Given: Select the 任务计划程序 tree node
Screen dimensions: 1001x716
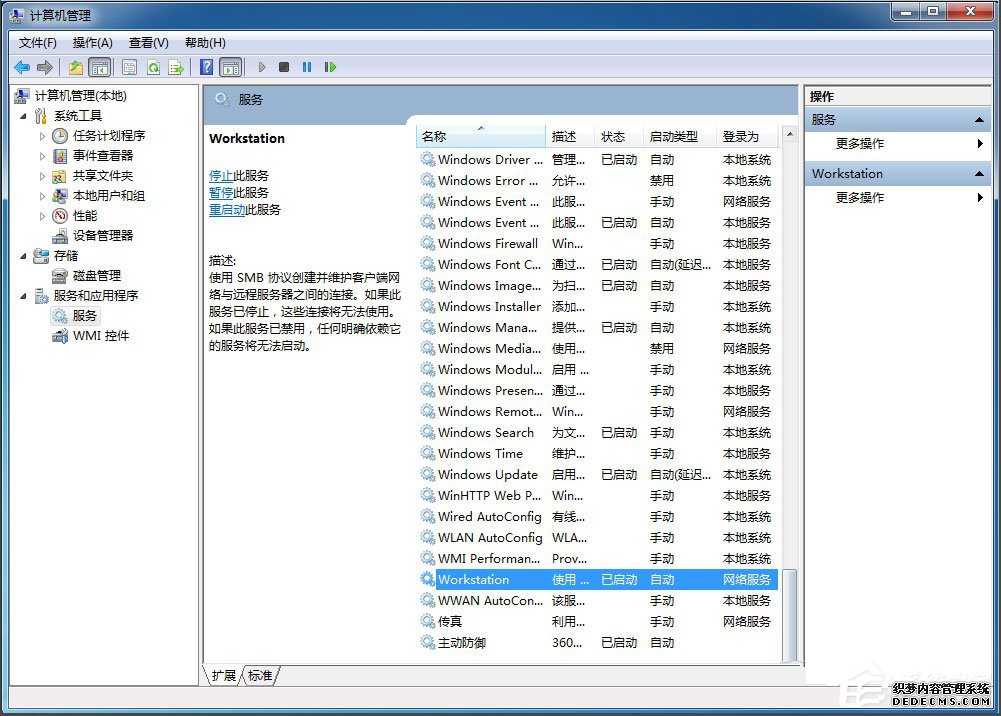Looking at the screenshot, I should tap(109, 135).
